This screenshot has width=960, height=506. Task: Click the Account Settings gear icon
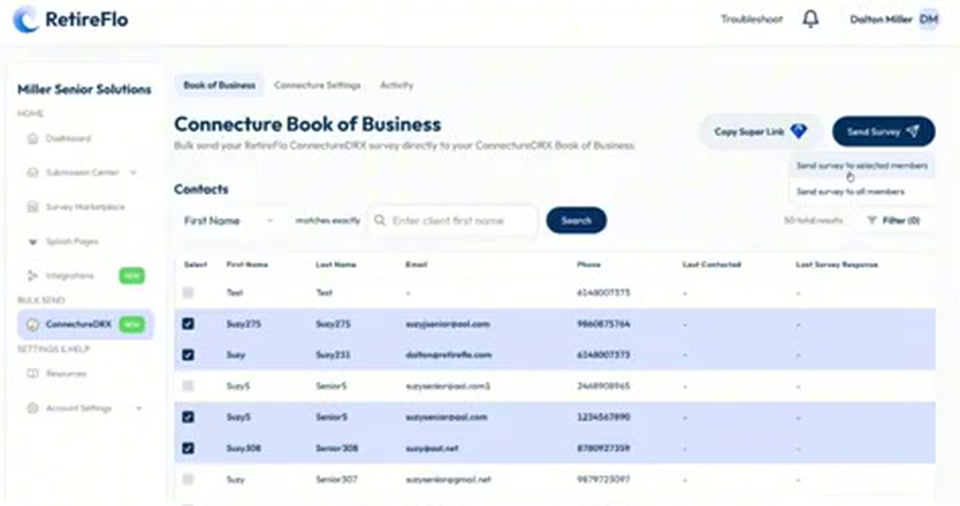tap(33, 408)
